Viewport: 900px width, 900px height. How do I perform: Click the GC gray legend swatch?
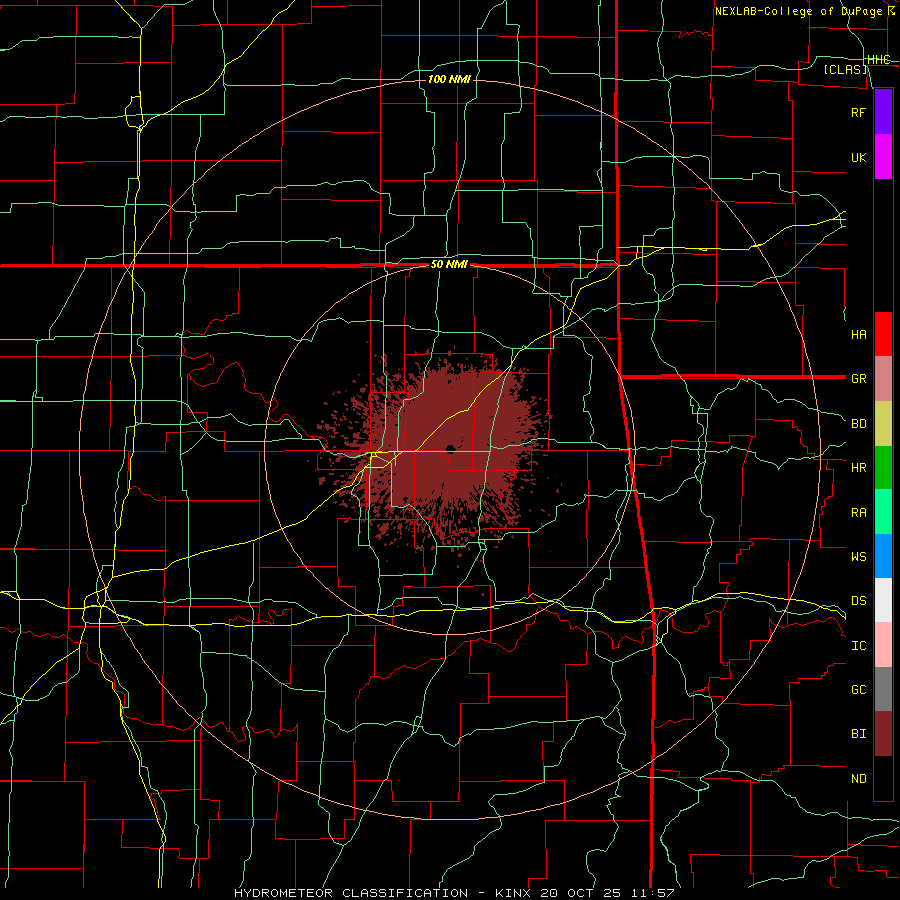pos(883,689)
